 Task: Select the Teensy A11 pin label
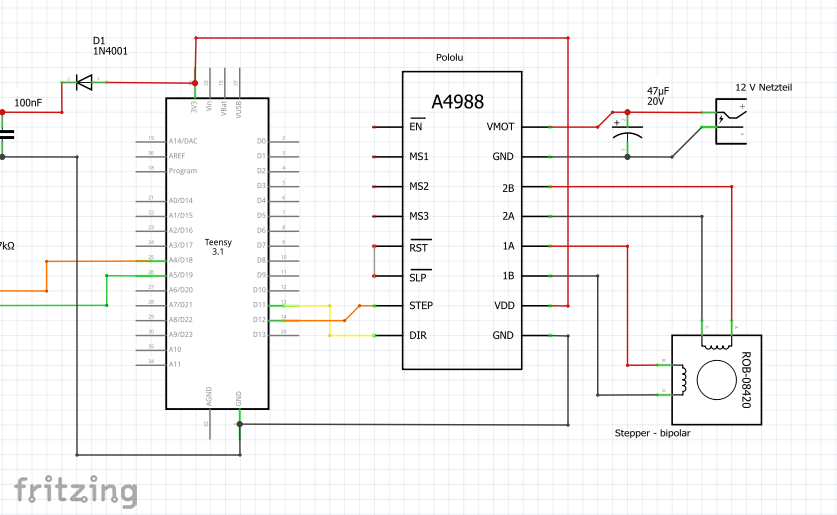(175, 365)
